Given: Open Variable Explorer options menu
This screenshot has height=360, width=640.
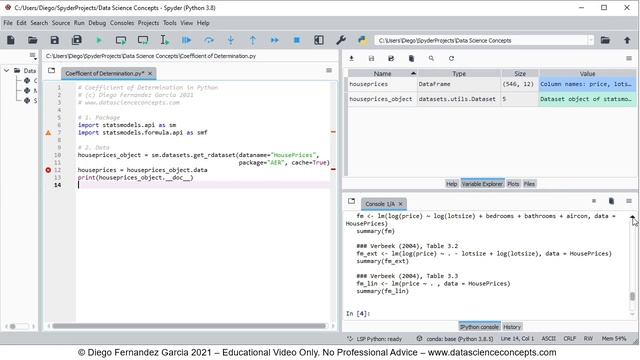Looking at the screenshot, I should tap(629, 59).
